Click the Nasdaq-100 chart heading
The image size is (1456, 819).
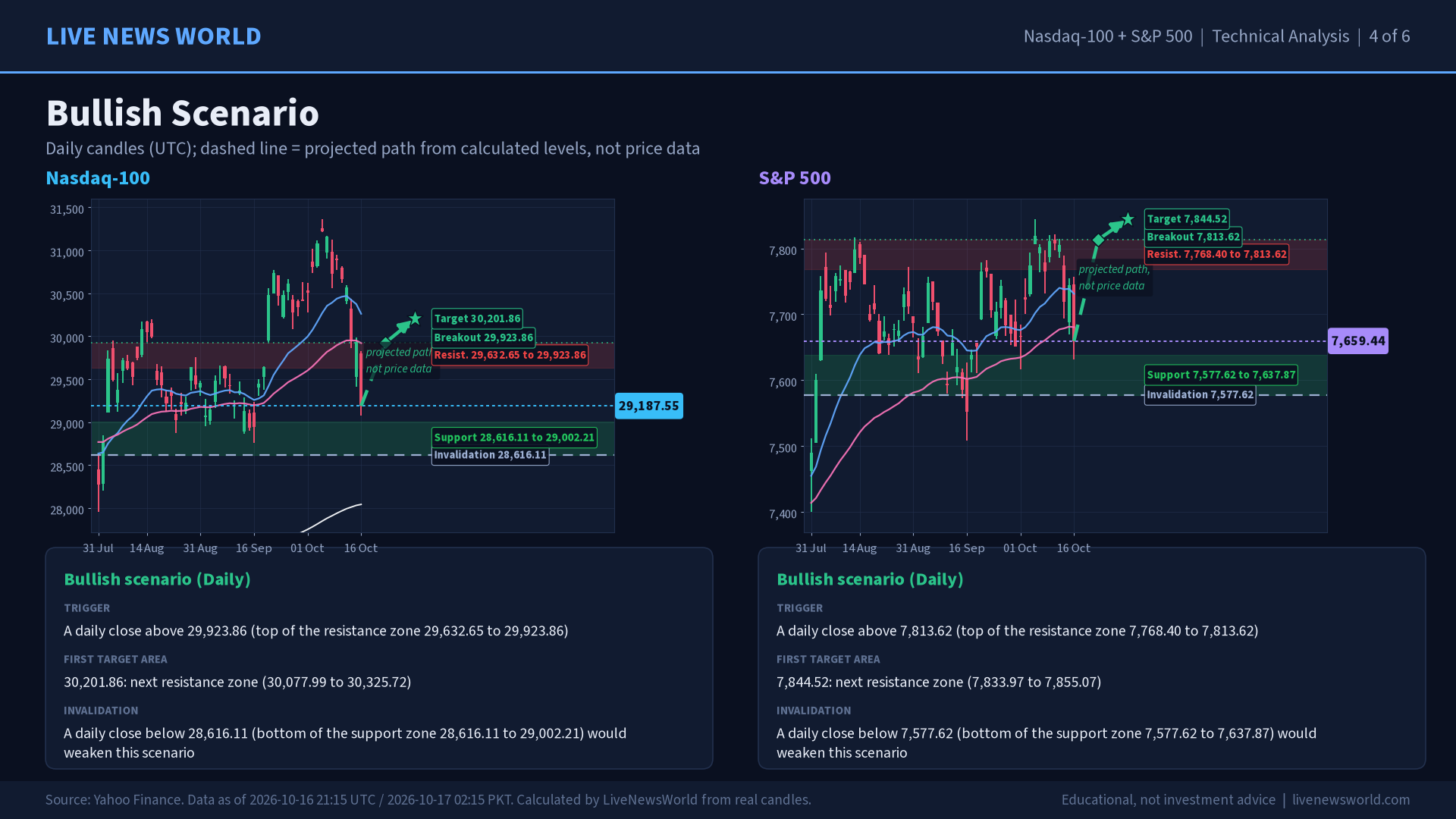click(x=98, y=177)
